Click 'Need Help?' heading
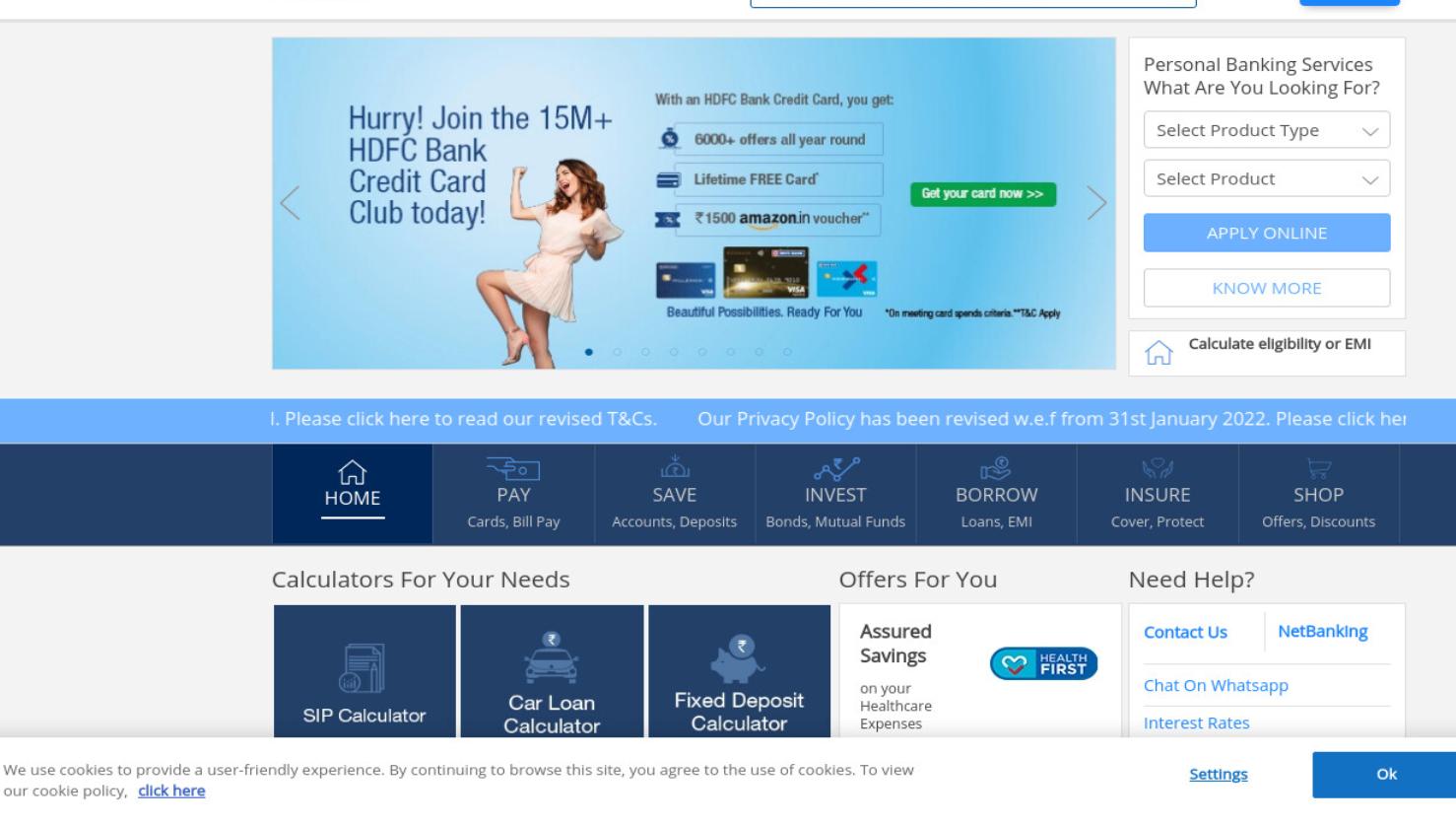The image size is (1456, 825). coord(1191,580)
